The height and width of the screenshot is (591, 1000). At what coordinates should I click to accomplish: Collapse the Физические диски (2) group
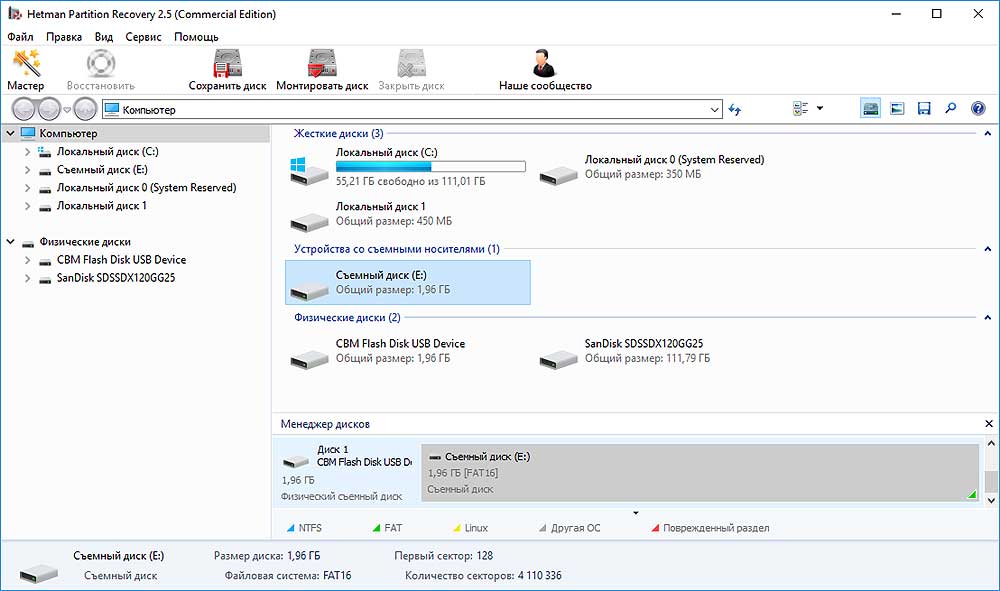pyautogui.click(x=987, y=317)
